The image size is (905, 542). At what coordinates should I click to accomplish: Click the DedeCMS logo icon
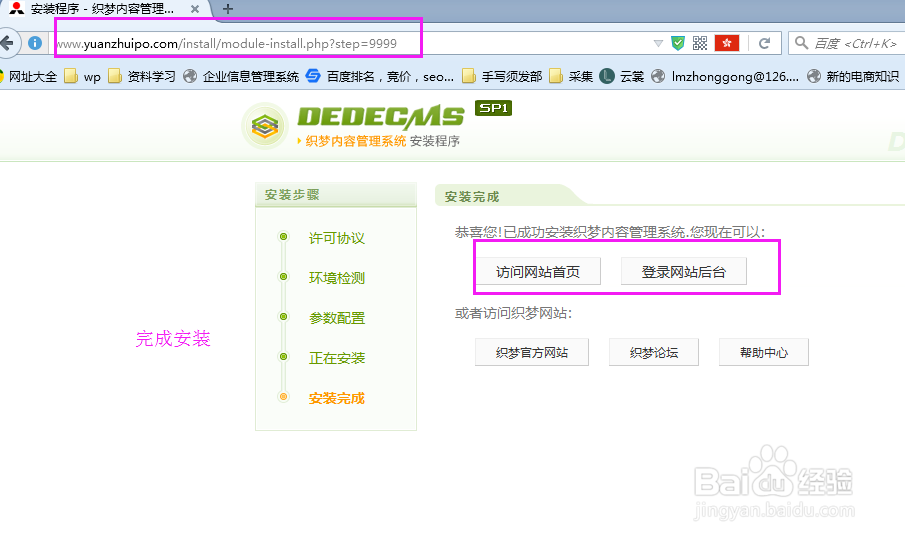click(265, 126)
